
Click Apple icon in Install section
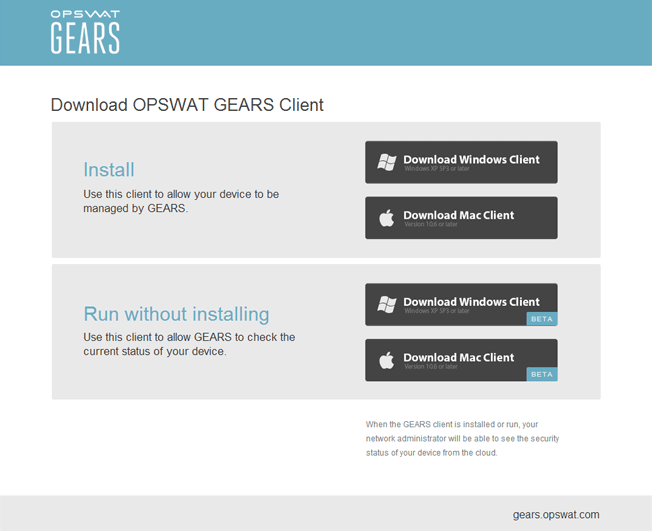tap(386, 218)
